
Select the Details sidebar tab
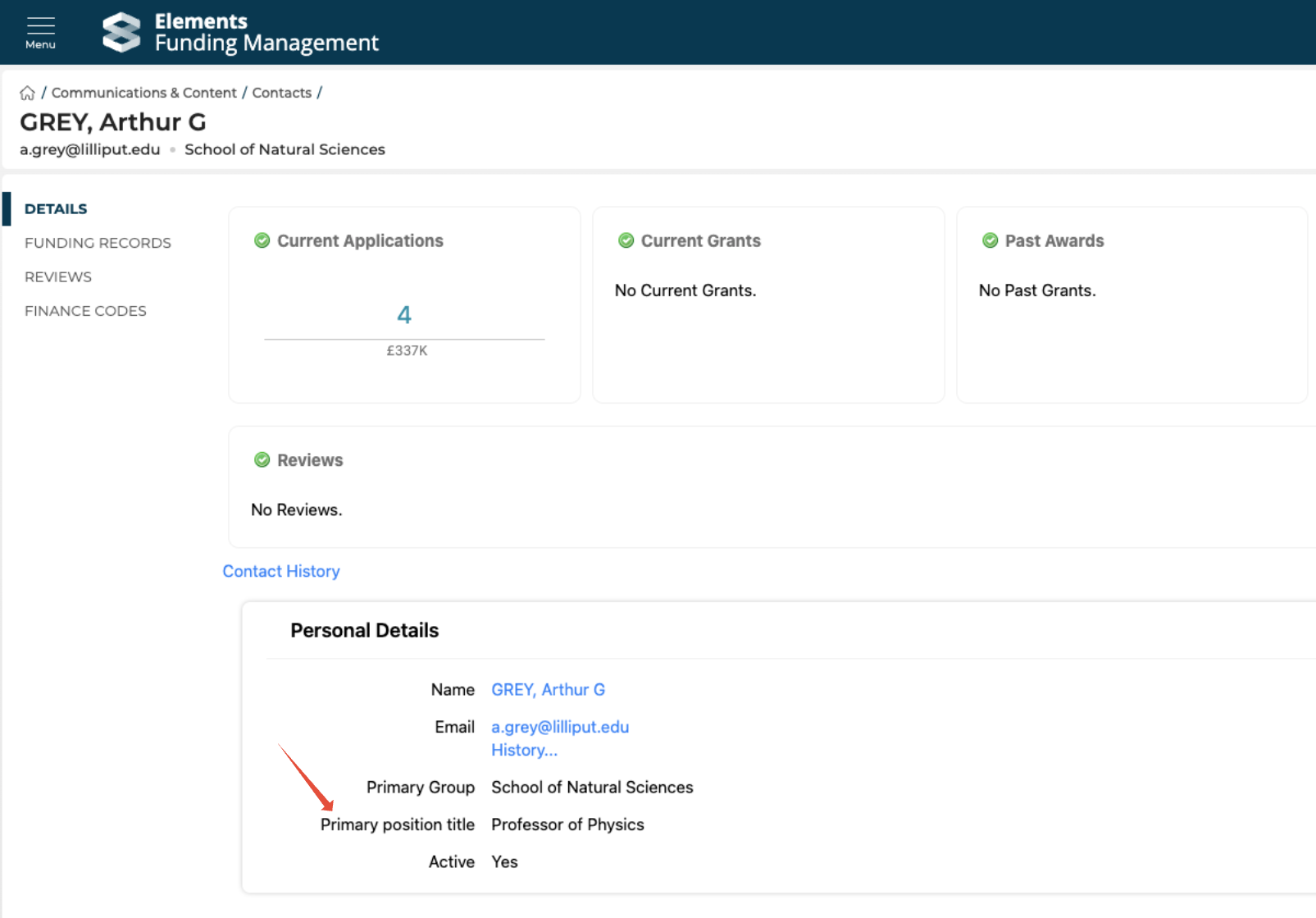coord(56,208)
